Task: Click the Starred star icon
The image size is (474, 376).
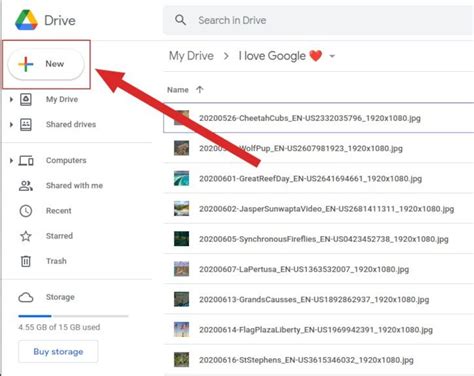Action: pyautogui.click(x=26, y=236)
